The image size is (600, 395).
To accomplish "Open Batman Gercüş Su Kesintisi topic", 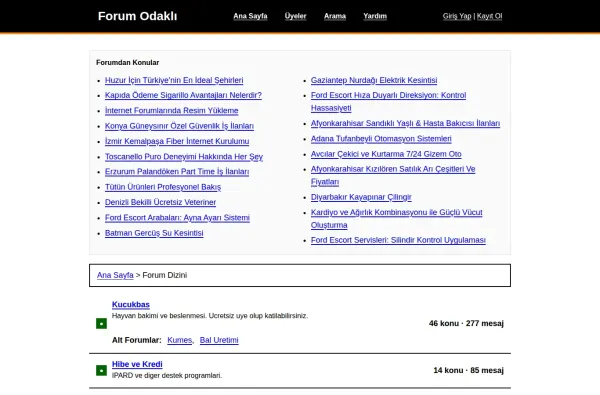I will coord(154,233).
